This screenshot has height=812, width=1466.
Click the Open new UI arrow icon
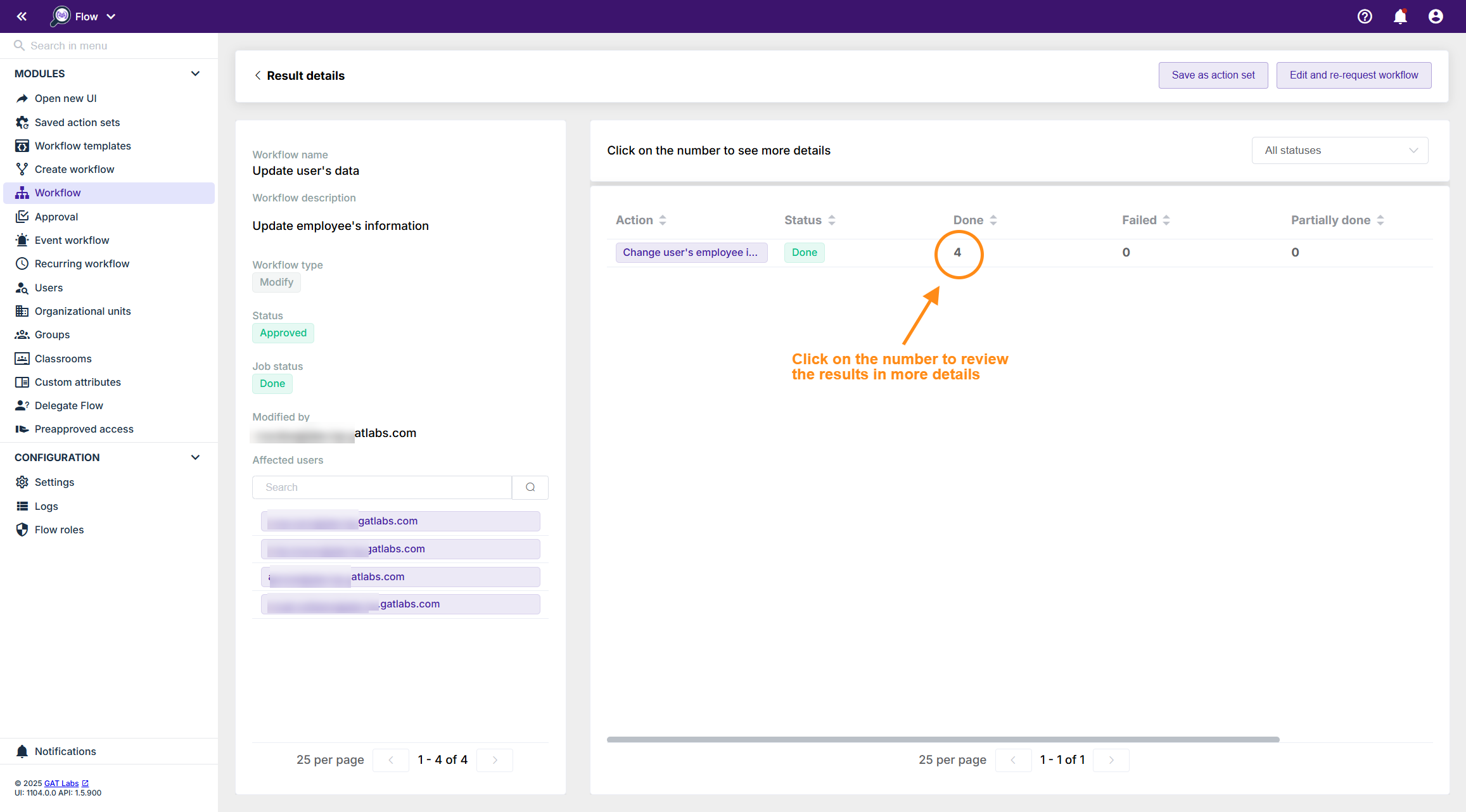pyautogui.click(x=22, y=98)
